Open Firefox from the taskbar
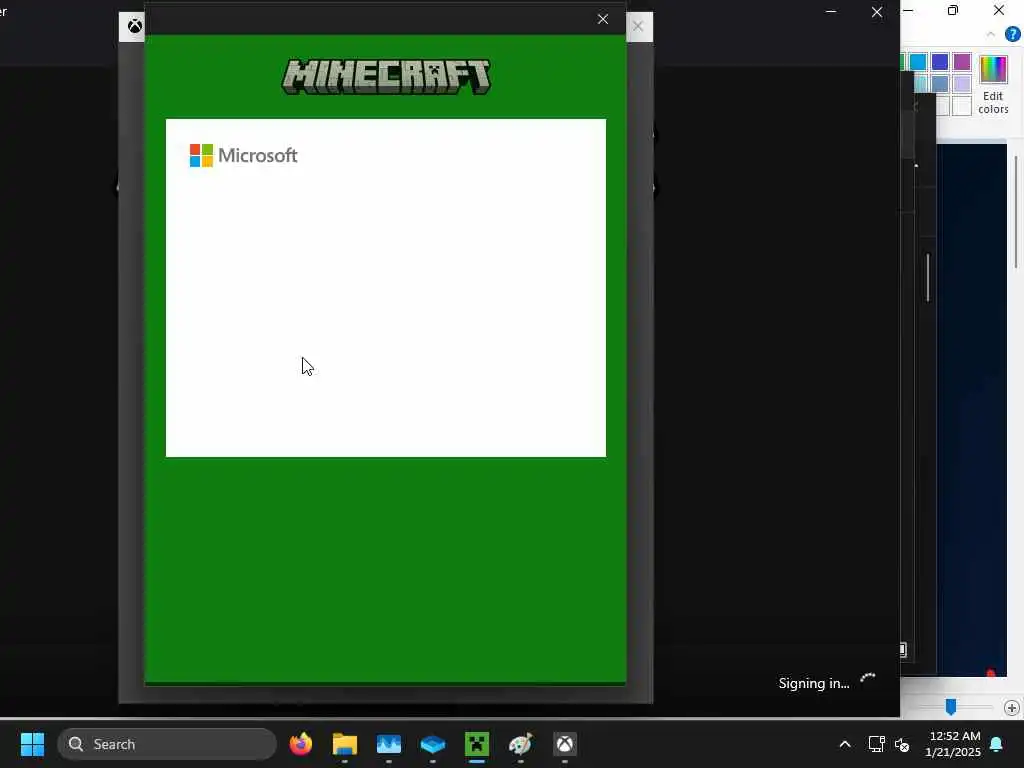Screen dimensions: 1024x768 300,744
